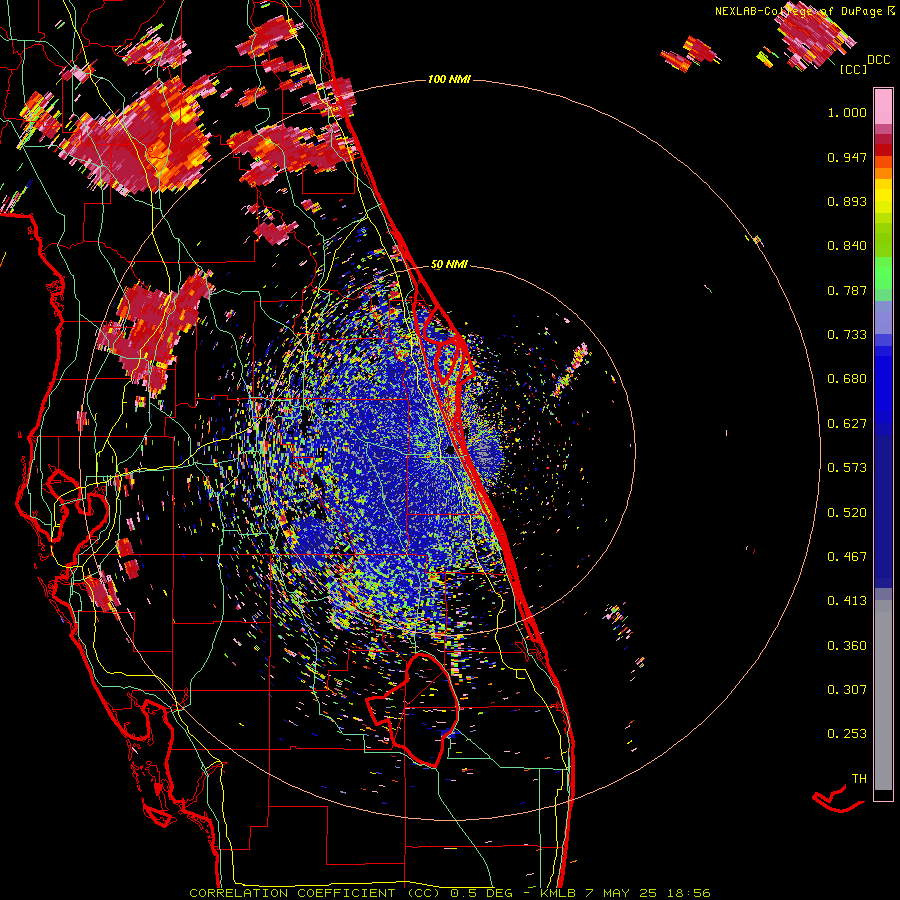This screenshot has width=900, height=900.
Task: Click the 0.520 scale value
Action: (x=847, y=513)
